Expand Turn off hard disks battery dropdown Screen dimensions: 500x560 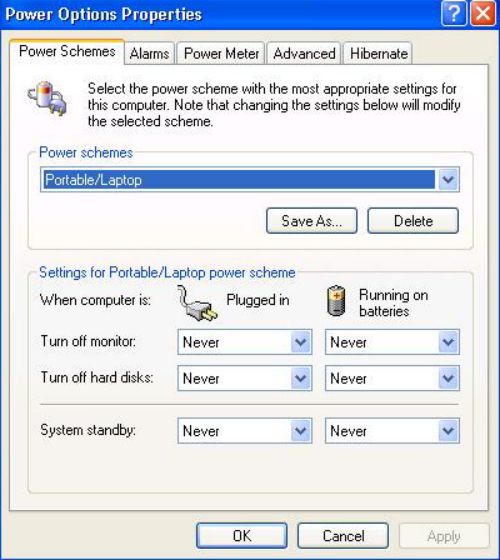click(392, 378)
